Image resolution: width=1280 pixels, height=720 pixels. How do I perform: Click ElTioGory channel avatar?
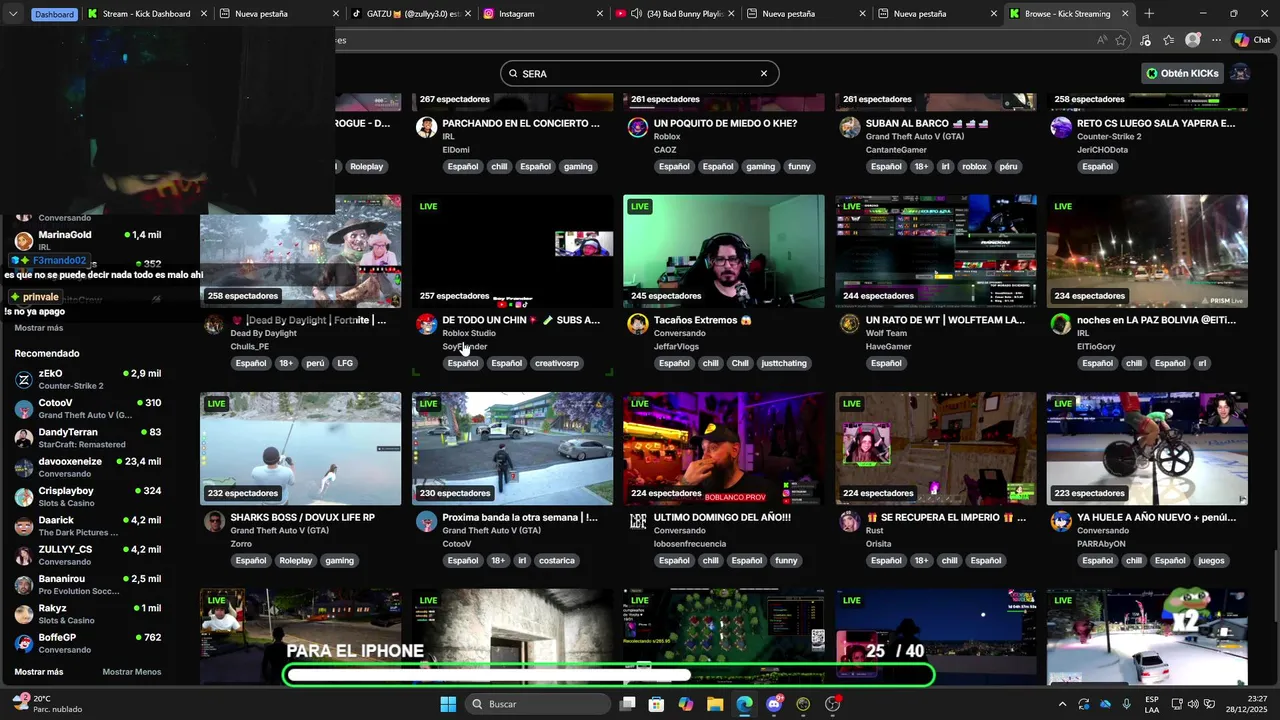coord(1061,324)
